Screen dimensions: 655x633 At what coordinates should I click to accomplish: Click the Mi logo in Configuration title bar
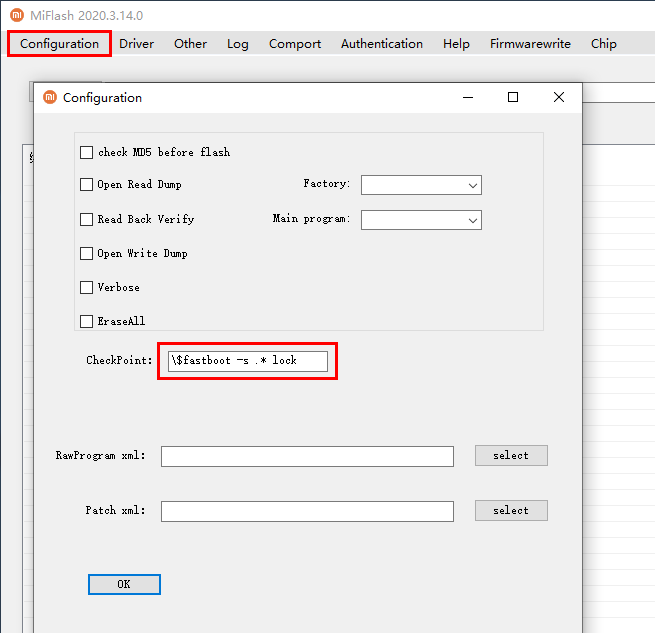(x=50, y=97)
